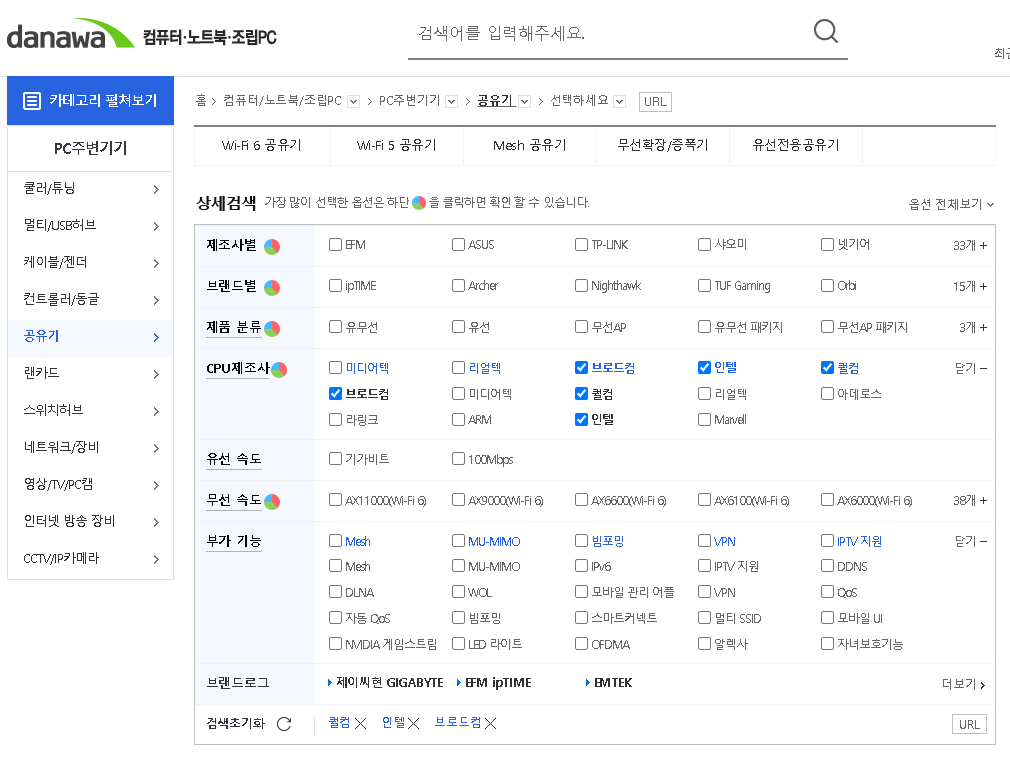Image resolution: width=1010 pixels, height=758 pixels.
Task: Open dropdown next to PC주변기기 breadcrumb
Action: (x=452, y=102)
